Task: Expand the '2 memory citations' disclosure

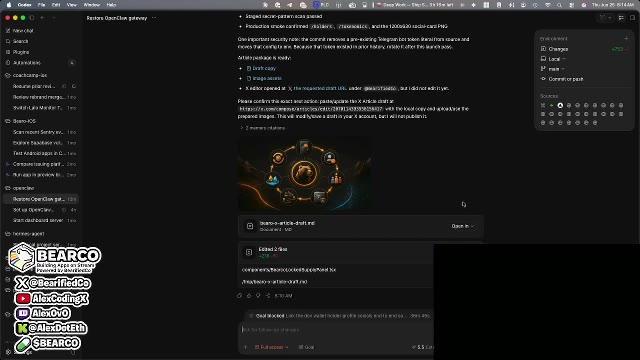Action: click(x=262, y=128)
